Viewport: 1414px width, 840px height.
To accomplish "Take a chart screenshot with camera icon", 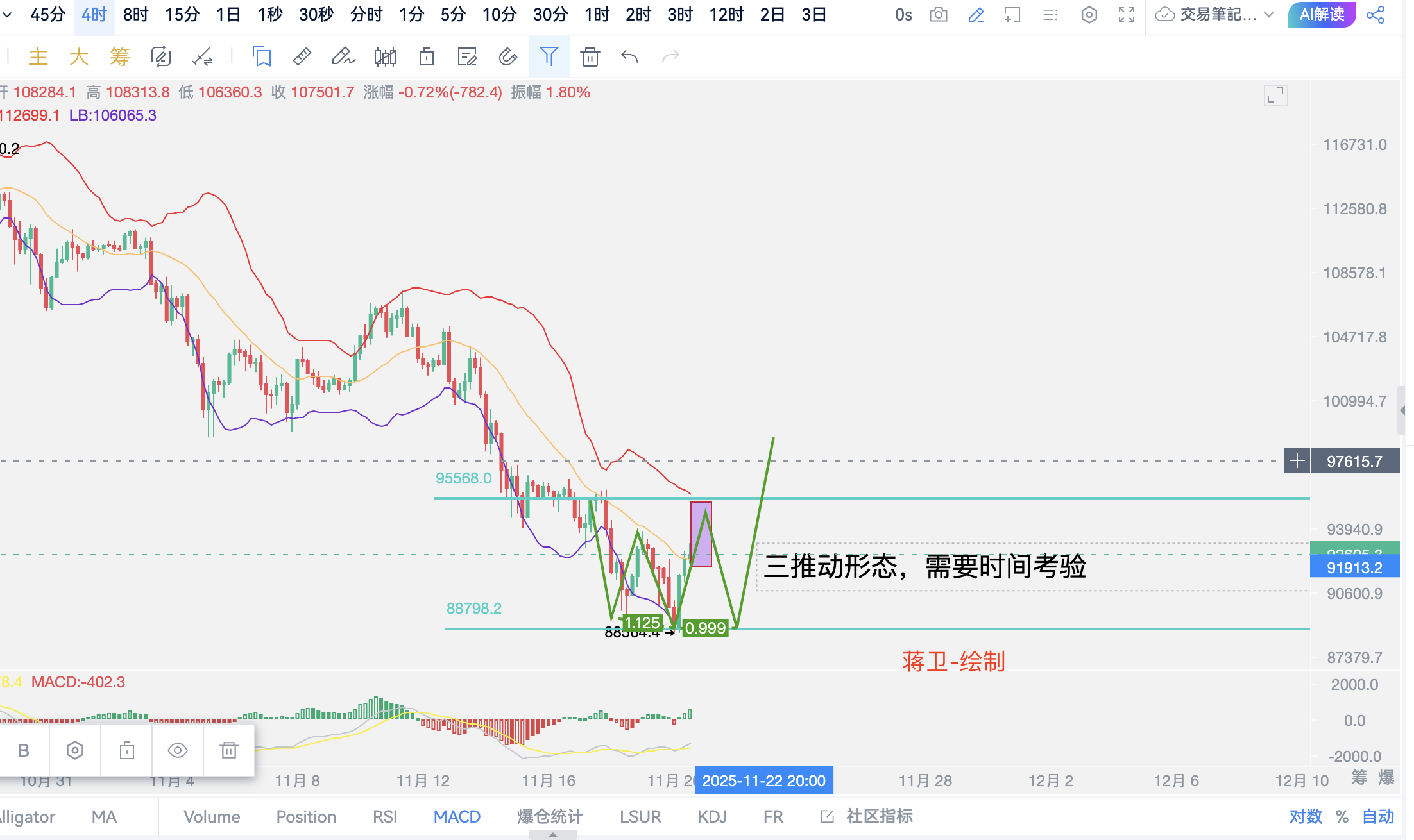I will pyautogui.click(x=938, y=14).
